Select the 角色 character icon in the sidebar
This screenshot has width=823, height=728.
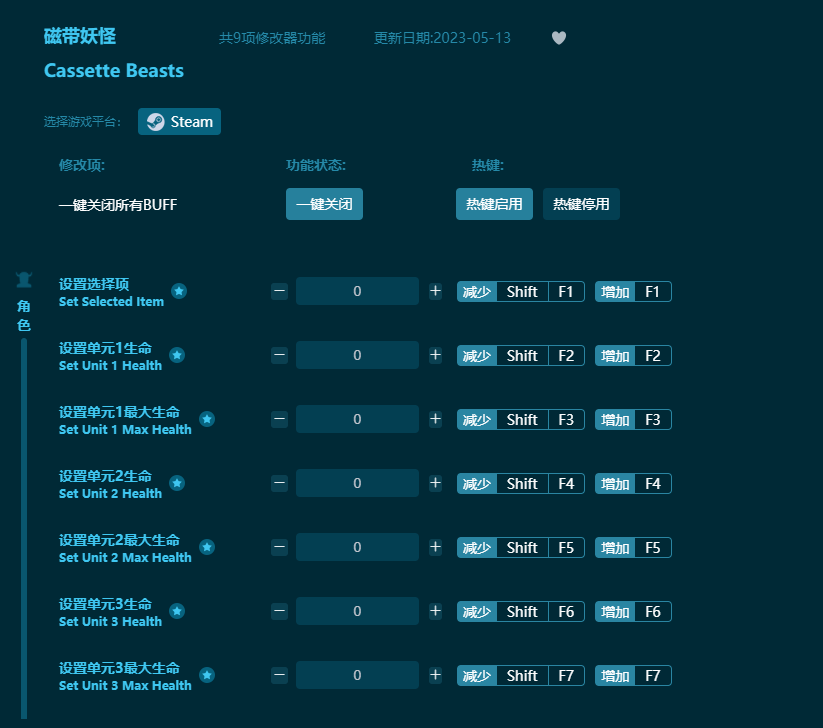(23, 279)
